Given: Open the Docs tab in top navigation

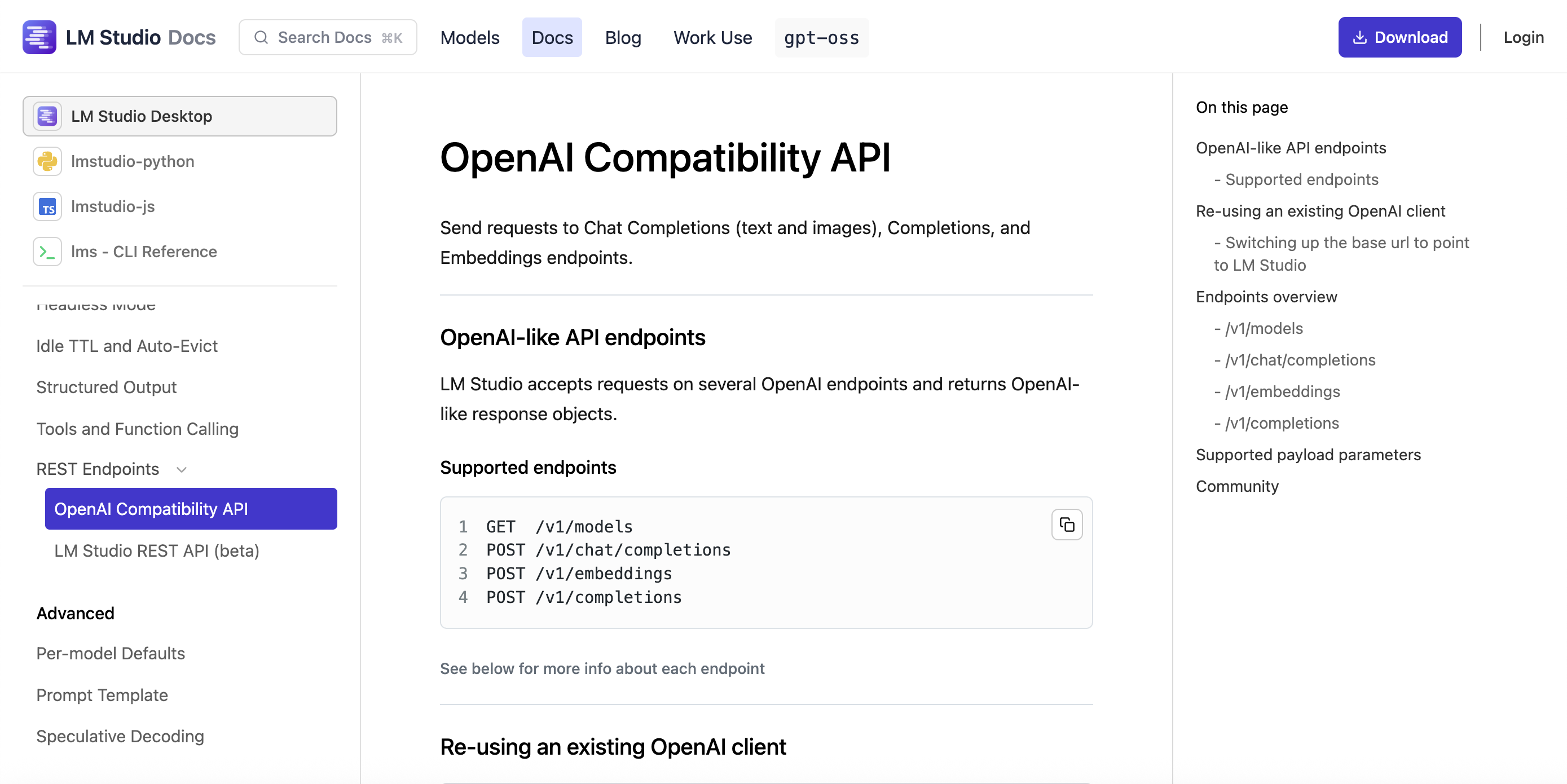Looking at the screenshot, I should pos(552,38).
